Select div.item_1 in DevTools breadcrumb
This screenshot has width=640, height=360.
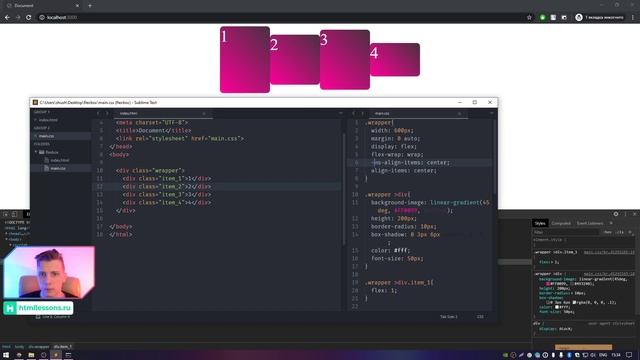62,347
